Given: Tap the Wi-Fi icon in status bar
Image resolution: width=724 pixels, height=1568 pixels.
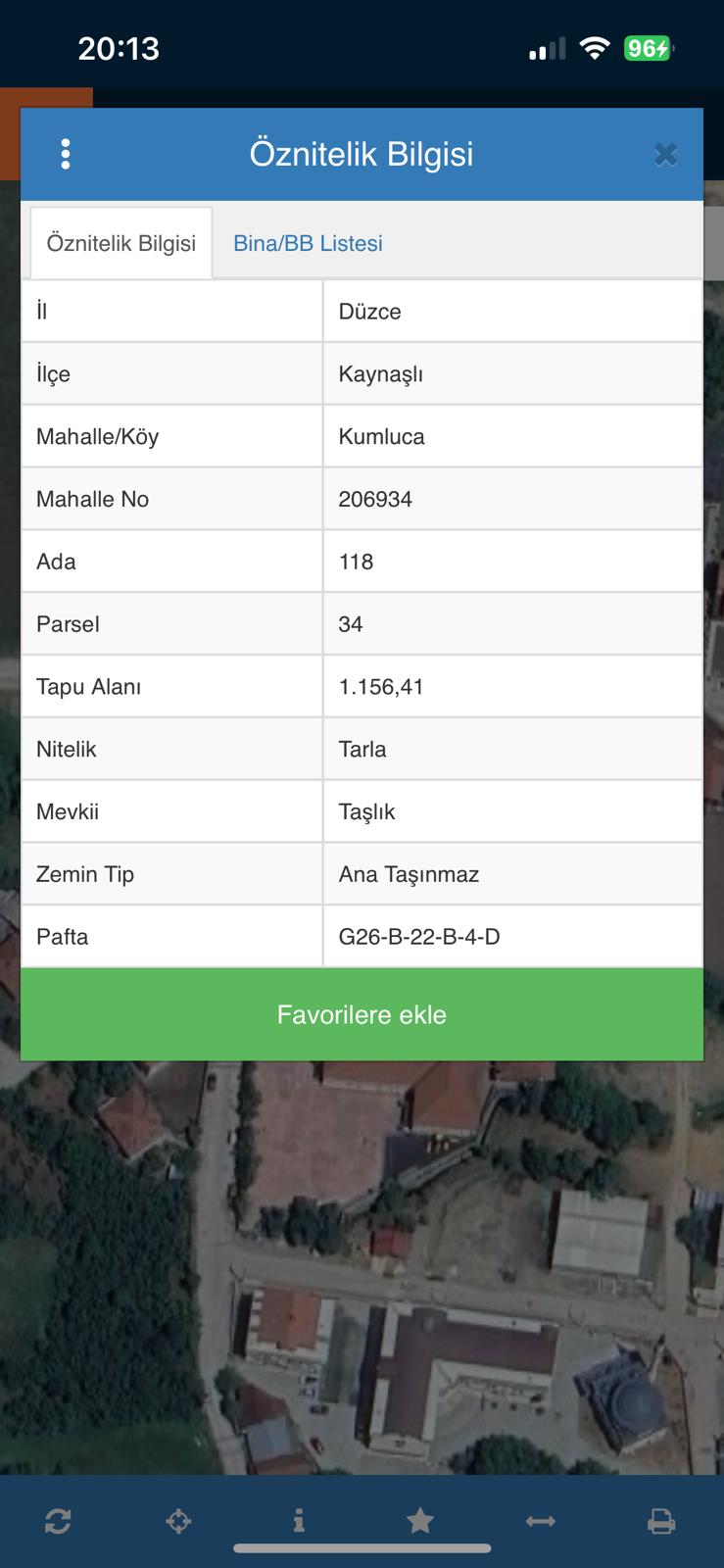Looking at the screenshot, I should pyautogui.click(x=594, y=48).
